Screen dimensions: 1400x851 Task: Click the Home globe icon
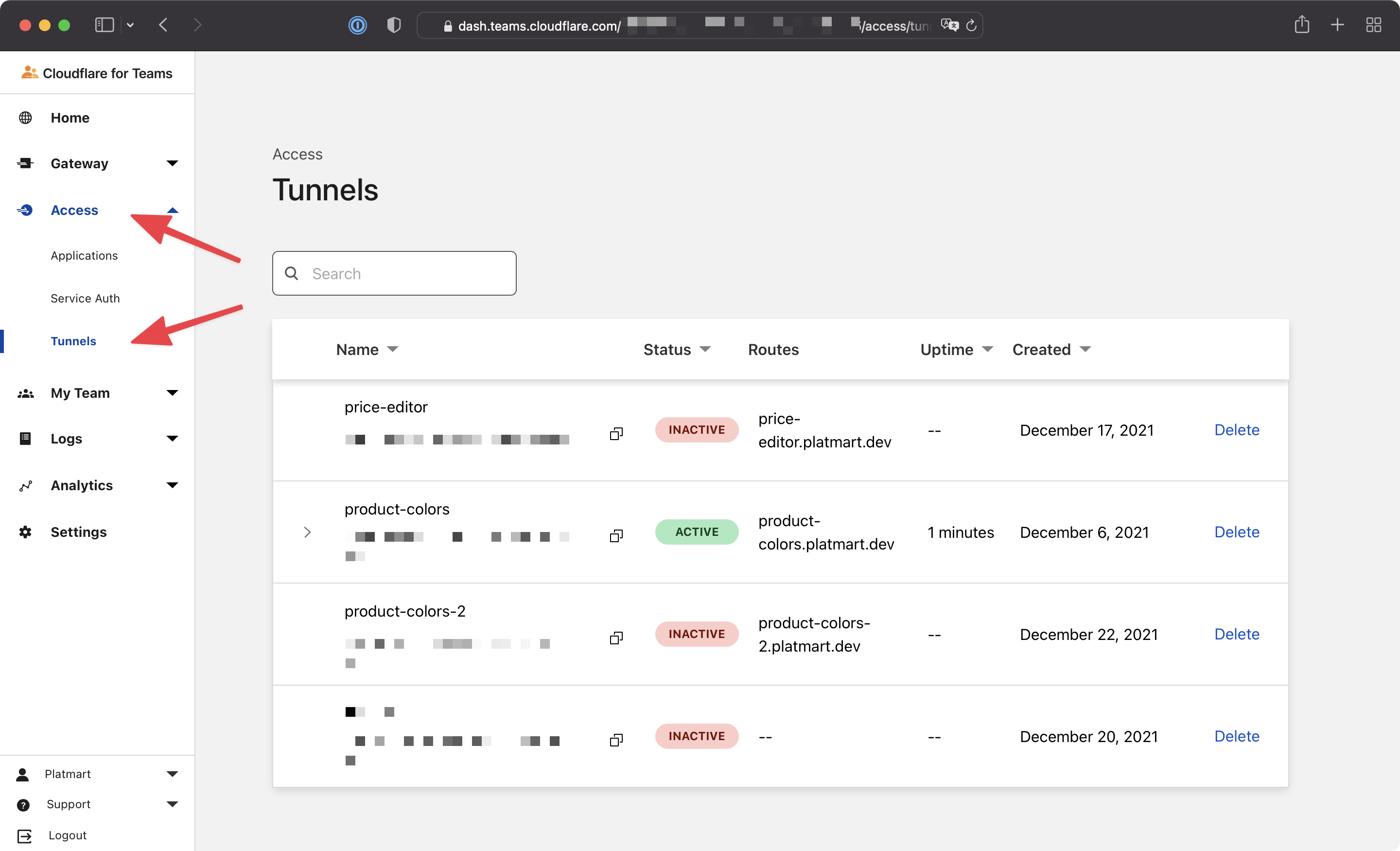pos(25,118)
